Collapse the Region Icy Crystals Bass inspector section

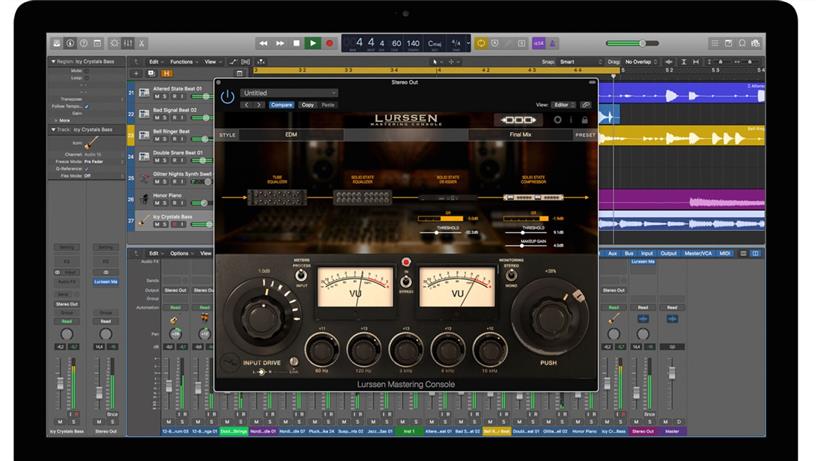coord(53,62)
